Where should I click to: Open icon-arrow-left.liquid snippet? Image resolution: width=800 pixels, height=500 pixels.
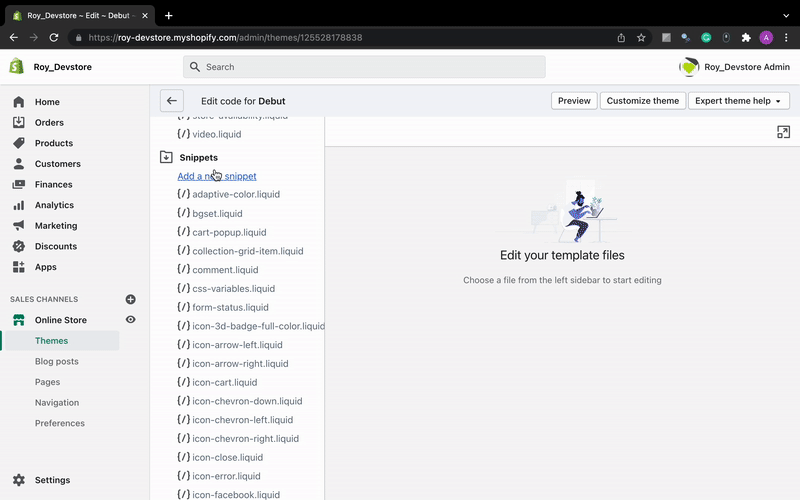coord(230,345)
